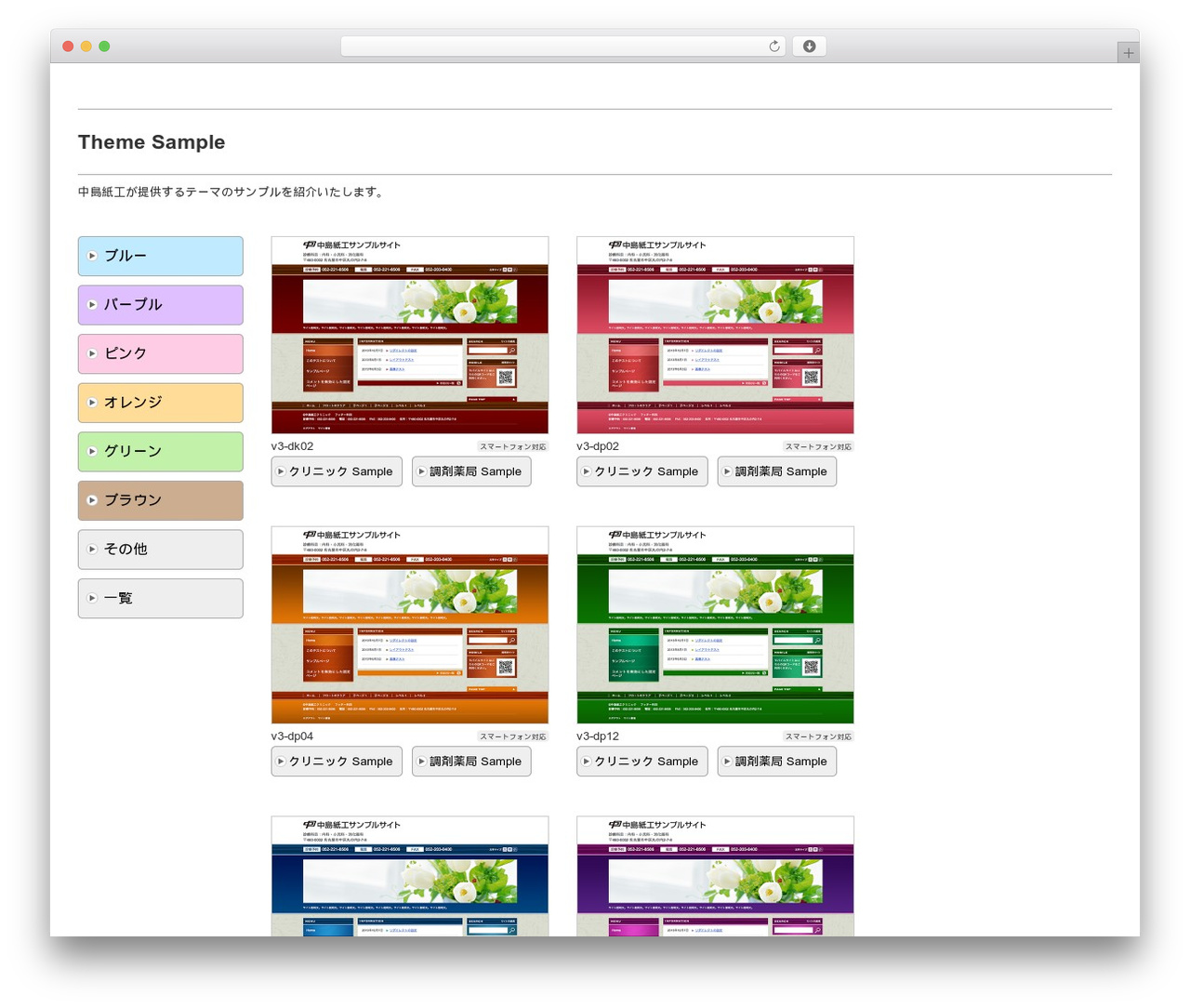The image size is (1190, 1008).
Task: Show the 一覧 list of all themes
Action: [x=161, y=599]
